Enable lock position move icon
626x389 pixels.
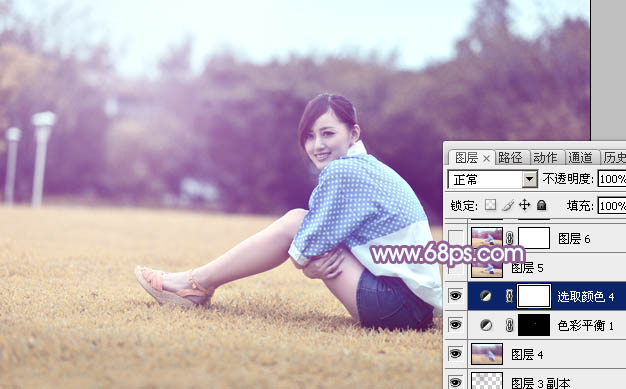point(525,205)
